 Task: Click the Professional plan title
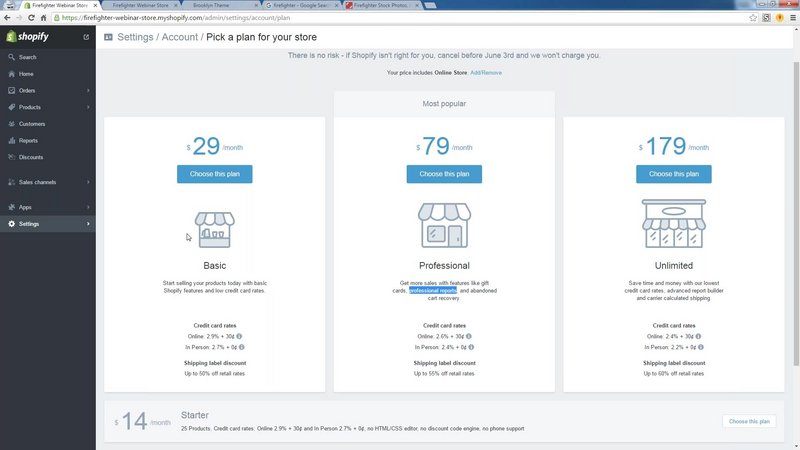point(444,266)
